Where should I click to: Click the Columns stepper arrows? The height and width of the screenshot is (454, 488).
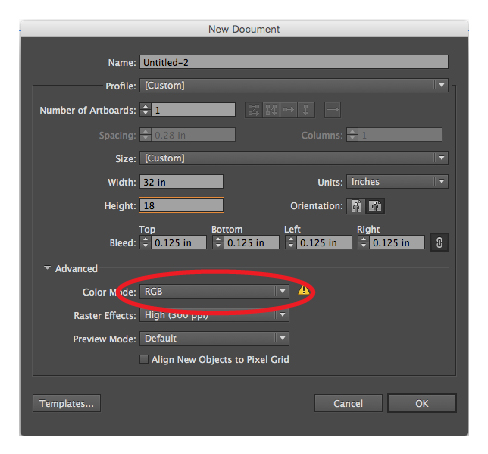tap(352, 135)
